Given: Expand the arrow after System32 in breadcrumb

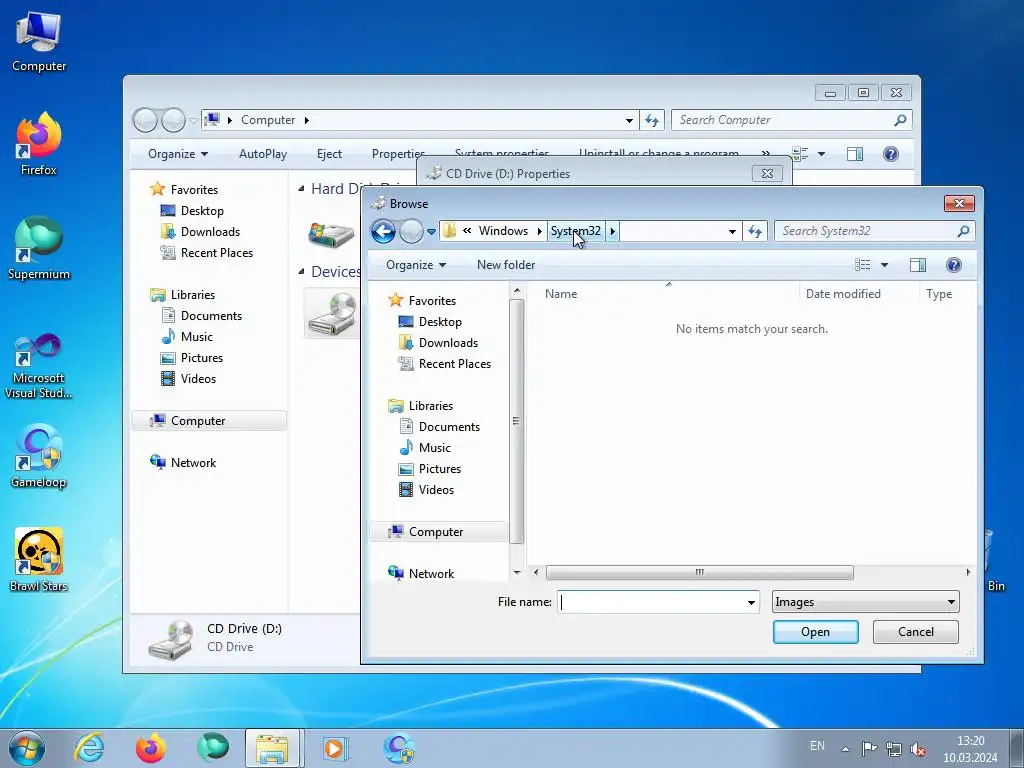Looking at the screenshot, I should [x=613, y=231].
